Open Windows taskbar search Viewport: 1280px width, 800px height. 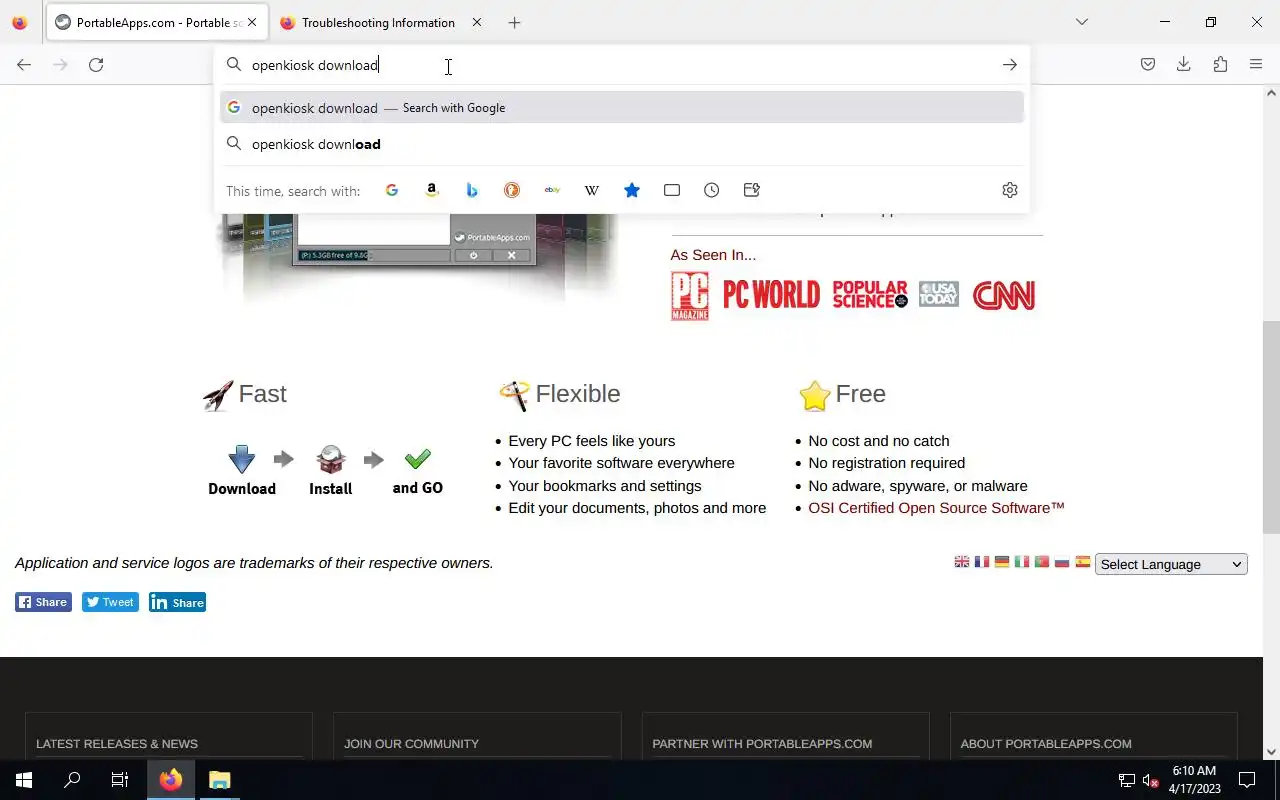[x=72, y=780]
